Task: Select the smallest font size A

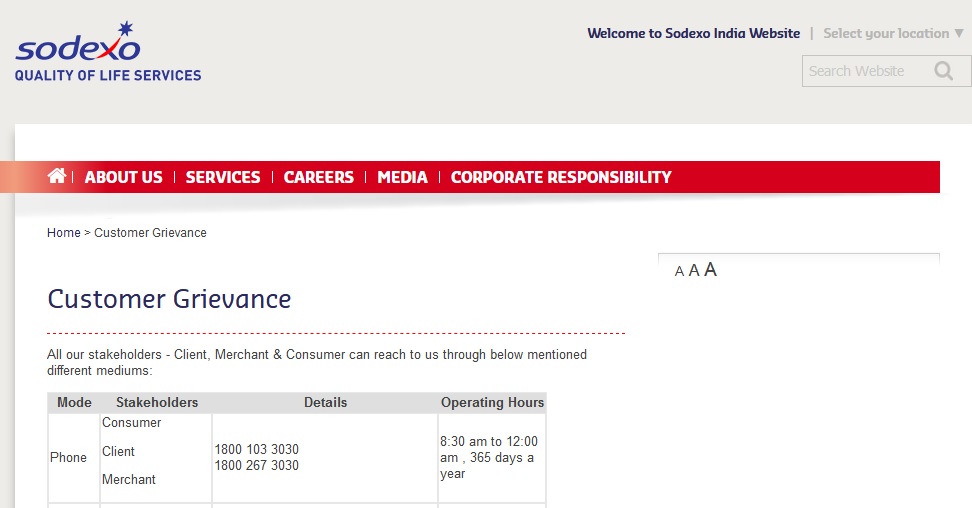Action: 679,271
